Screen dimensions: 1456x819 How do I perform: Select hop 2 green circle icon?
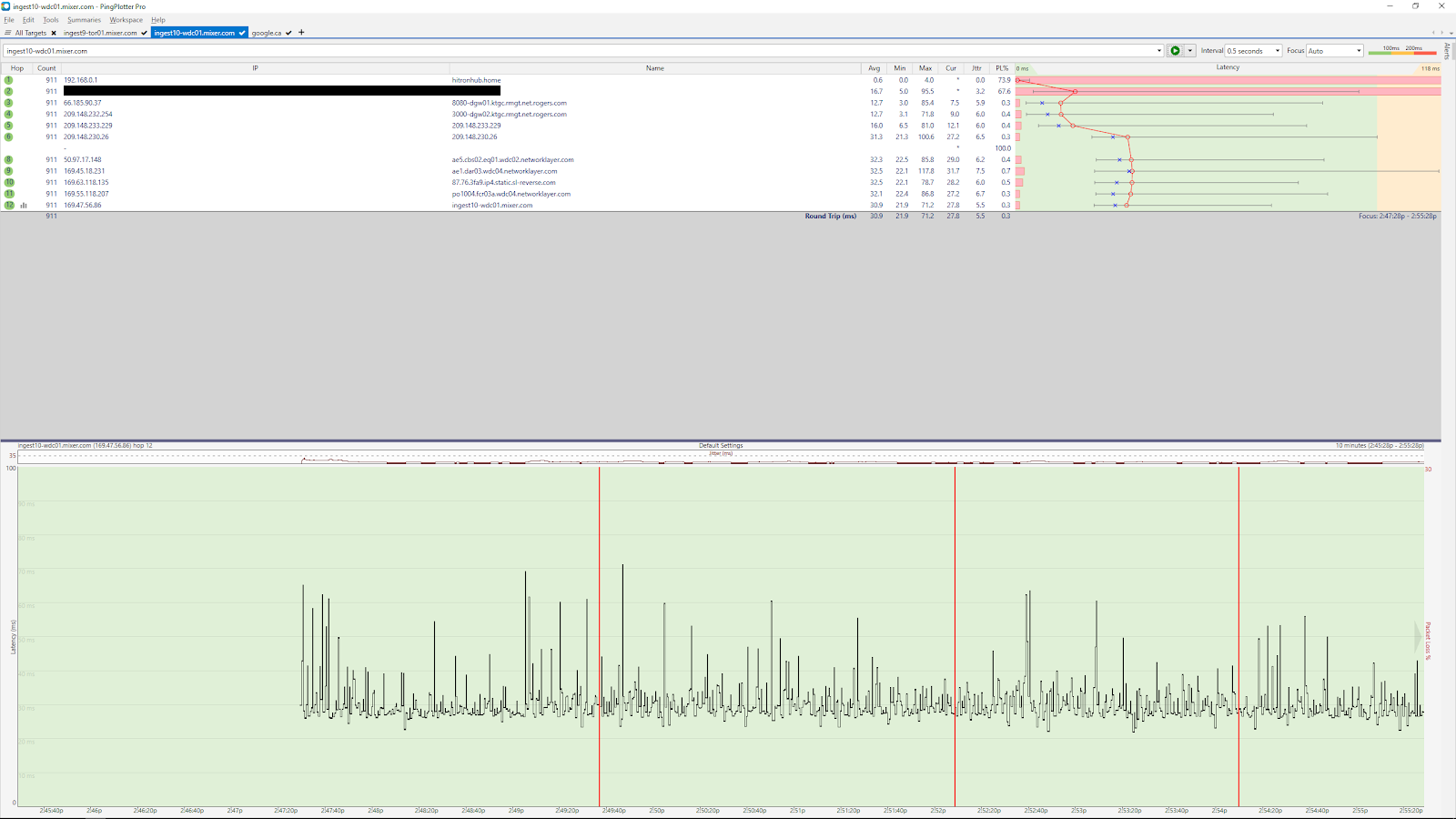tap(8, 91)
